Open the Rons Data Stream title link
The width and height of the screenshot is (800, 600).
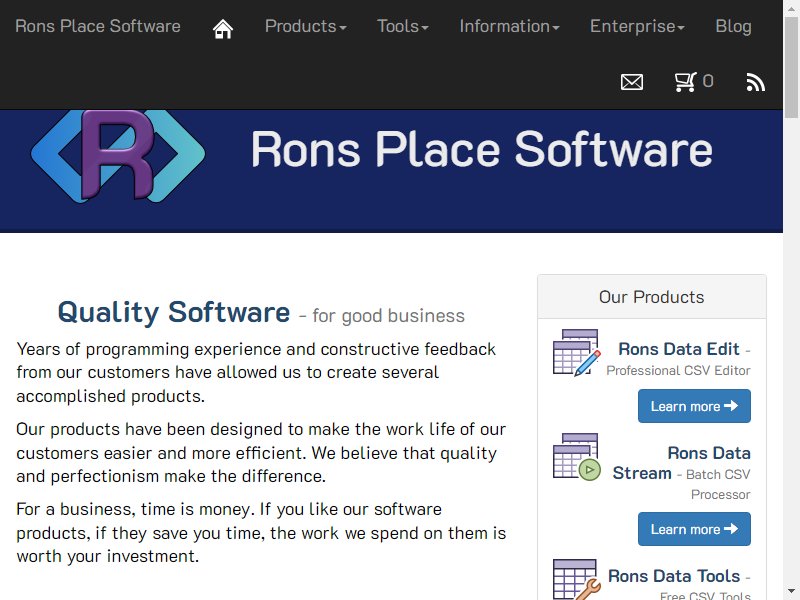(x=682, y=463)
